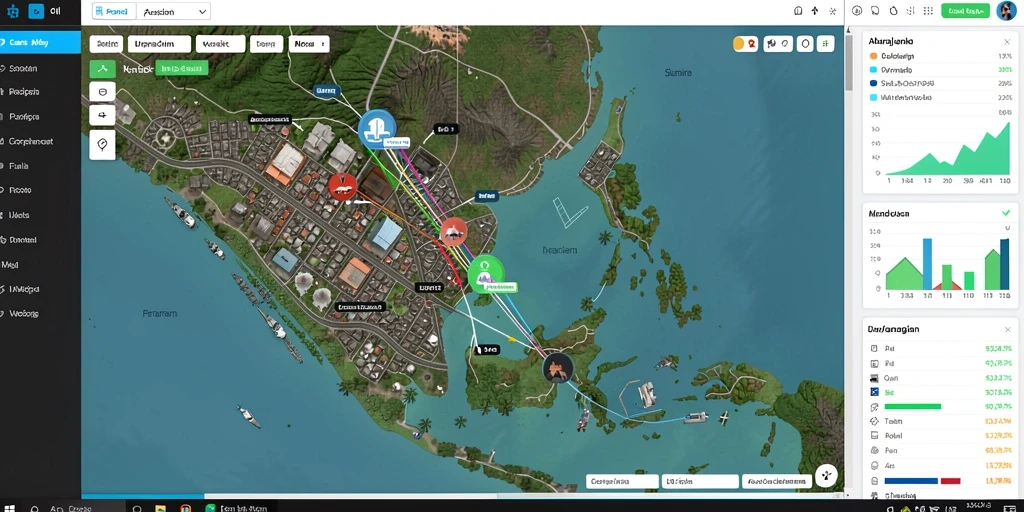Close the top analytics card
This screenshot has height=512, width=1024.
point(1006,41)
